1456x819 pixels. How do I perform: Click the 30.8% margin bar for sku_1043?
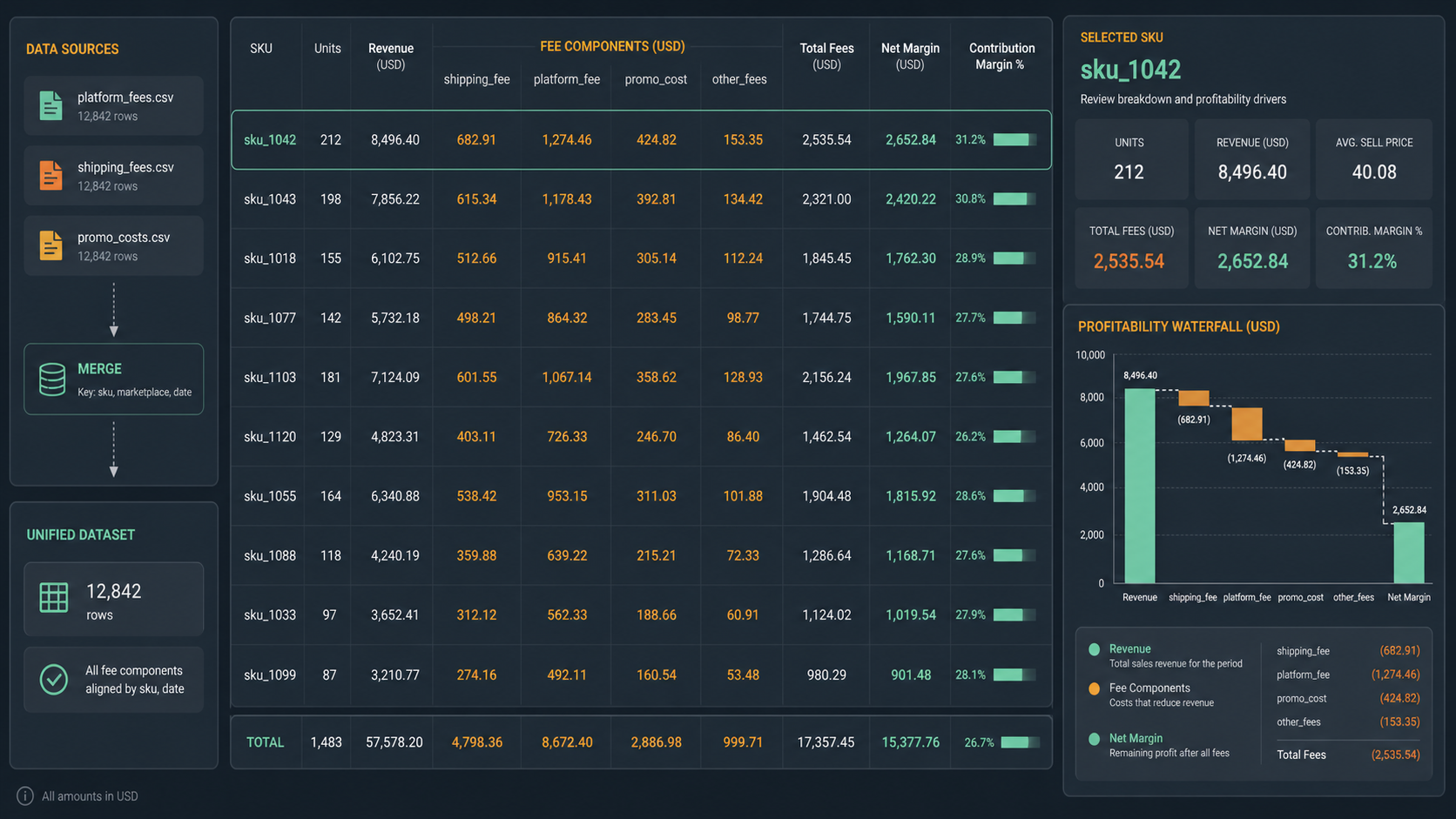tap(1014, 199)
